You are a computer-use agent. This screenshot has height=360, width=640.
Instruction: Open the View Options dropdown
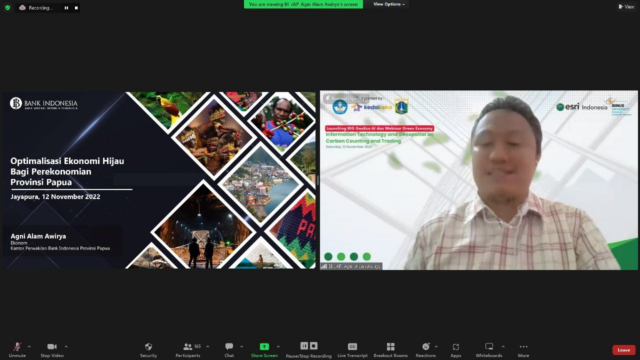tap(389, 4)
